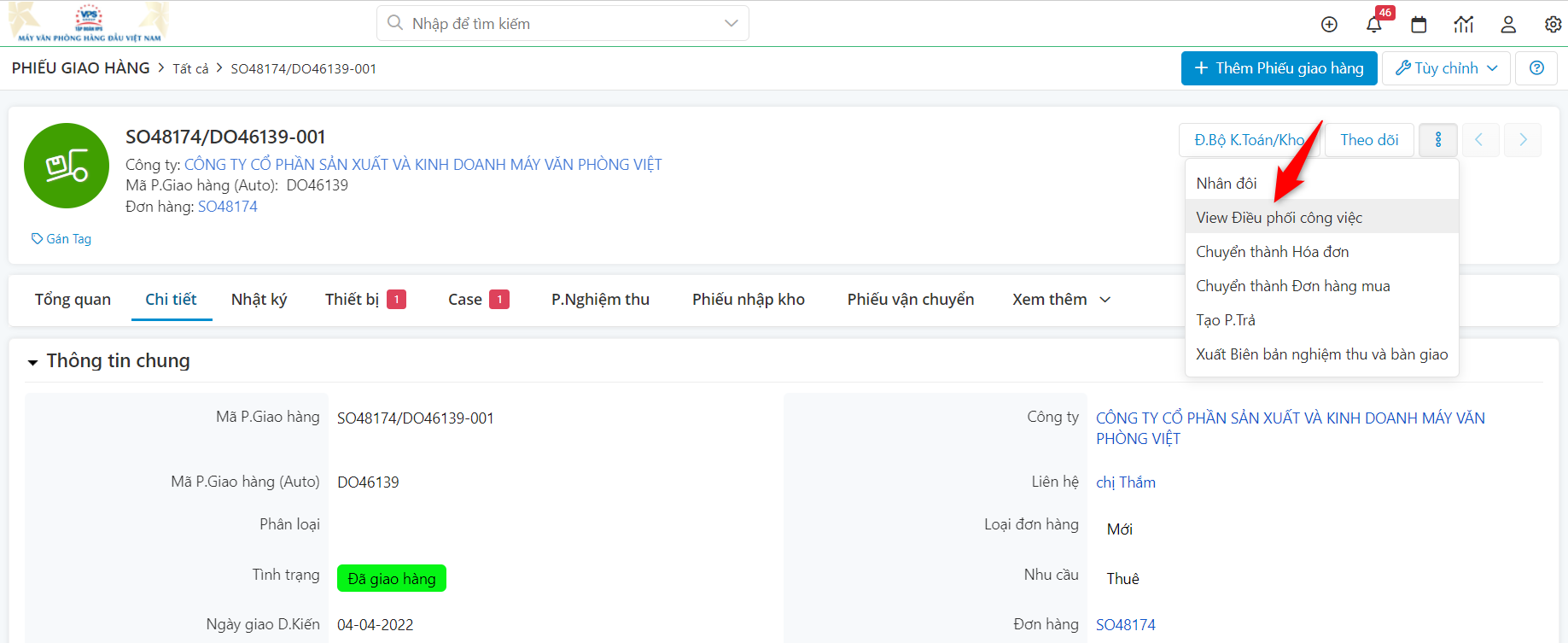The height and width of the screenshot is (643, 1568).
Task: Open the reports chart icon
Action: click(x=1464, y=25)
